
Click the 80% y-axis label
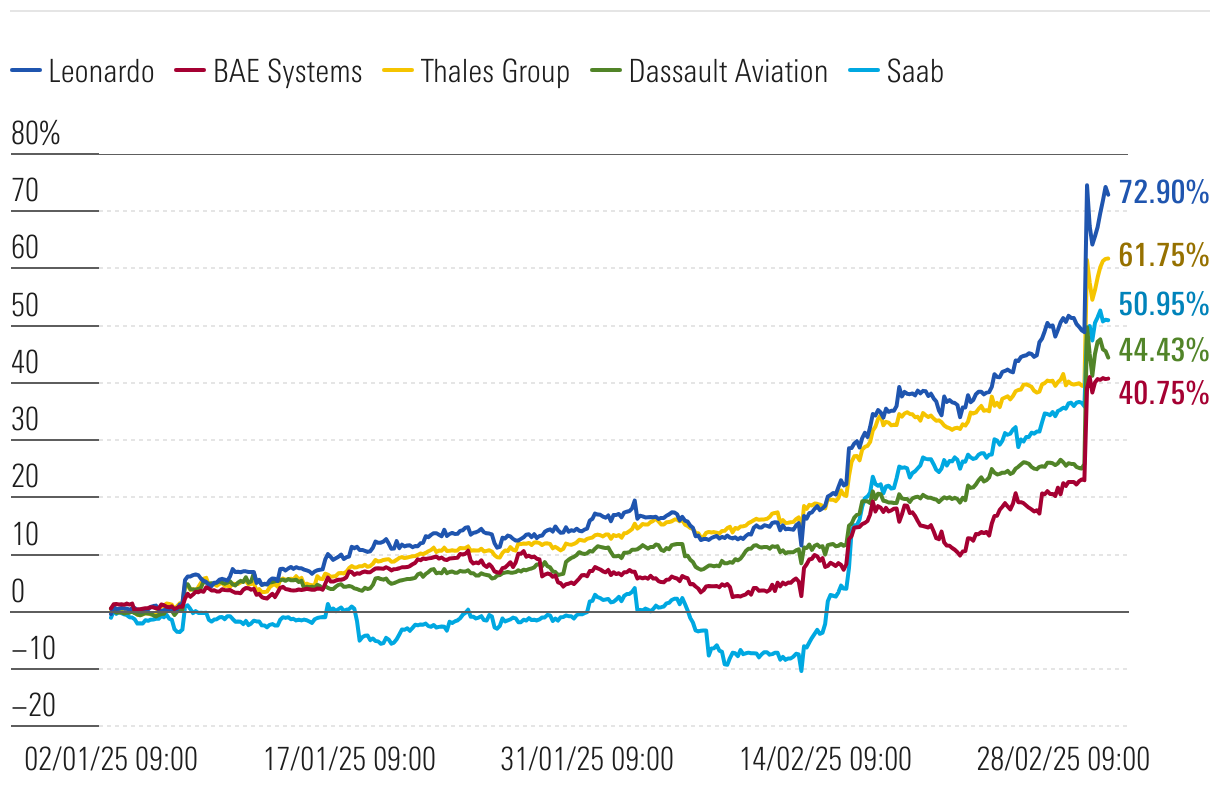pyautogui.click(x=36, y=135)
